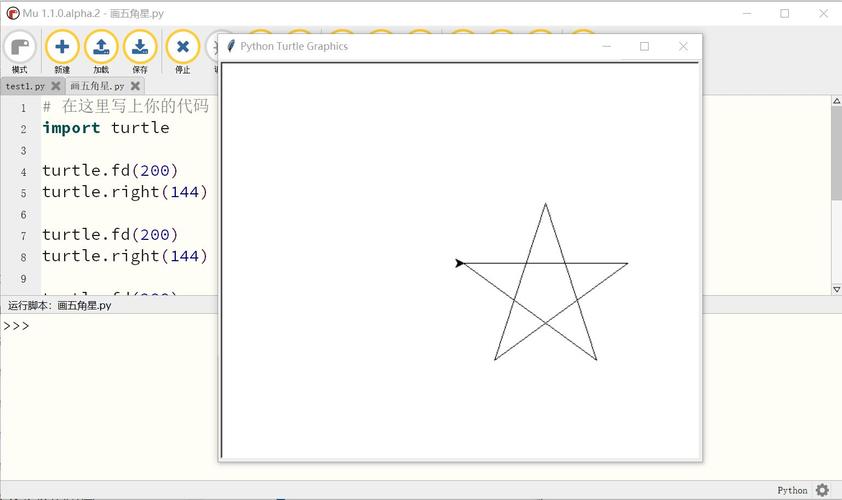
Task: Click scroll up arrow in editor scrollbar
Action: coord(837,101)
